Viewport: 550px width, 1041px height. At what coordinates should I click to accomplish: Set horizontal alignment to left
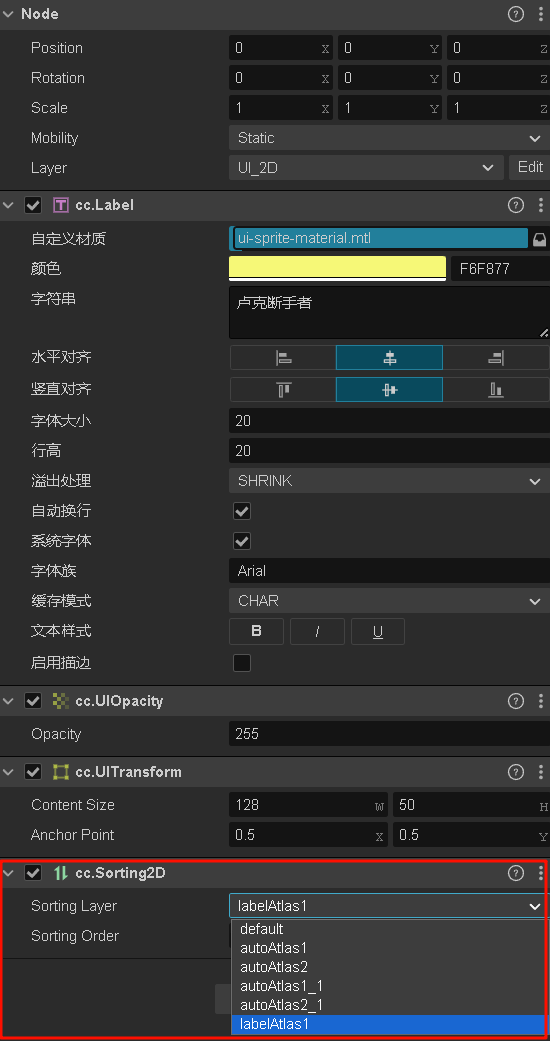point(283,358)
